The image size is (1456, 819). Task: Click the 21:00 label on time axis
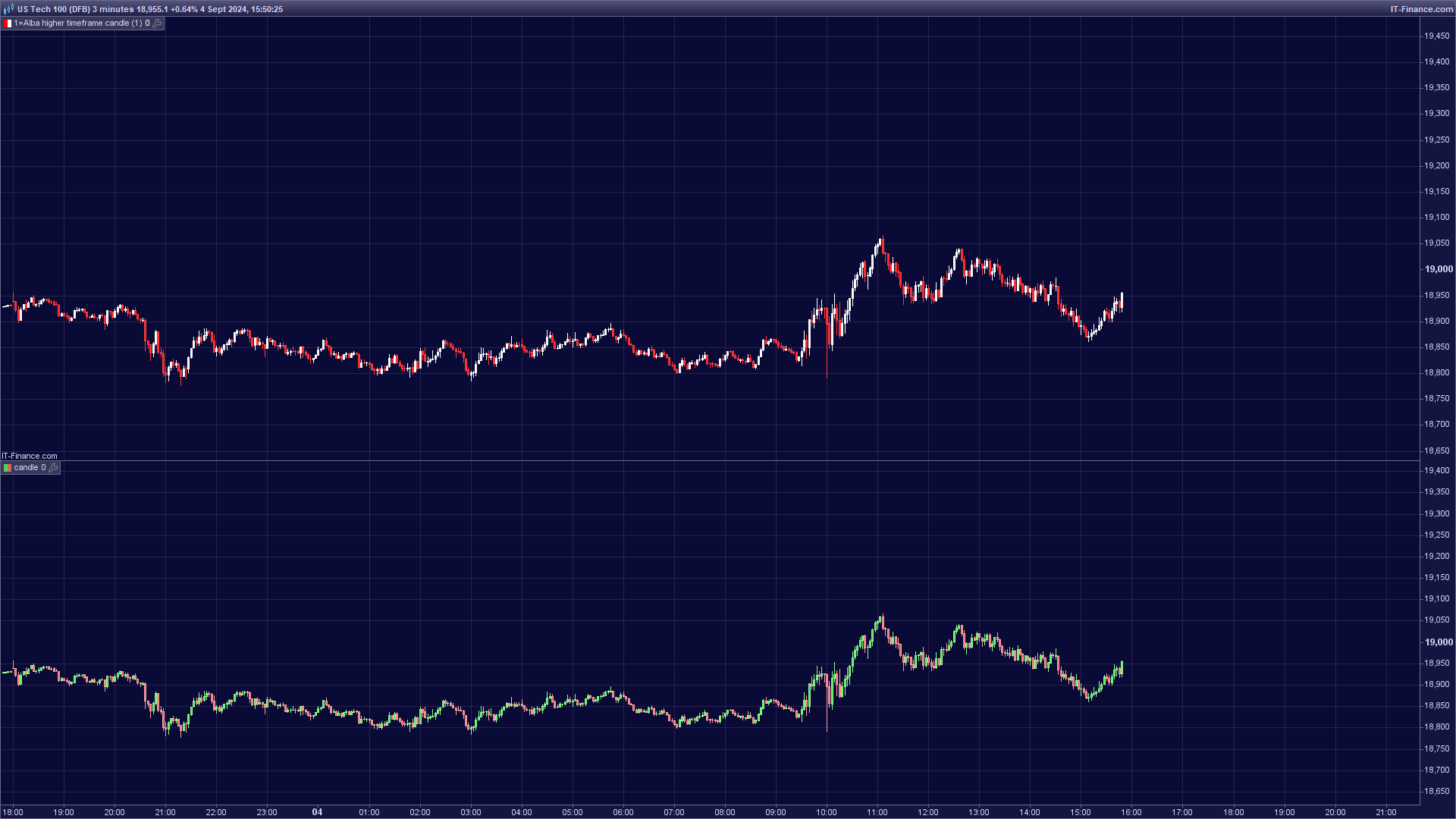pos(165,812)
